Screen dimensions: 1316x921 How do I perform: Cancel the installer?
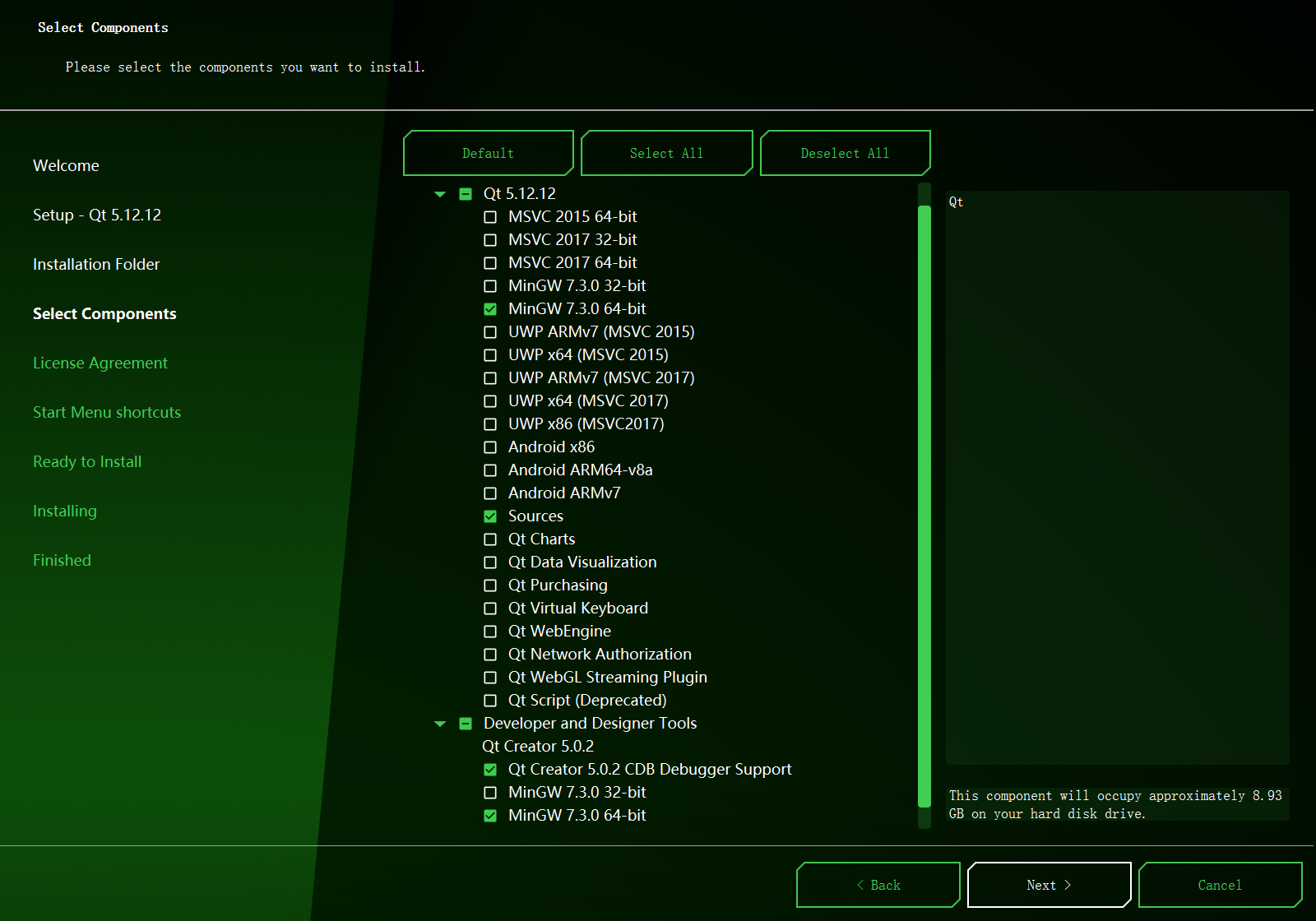click(x=1220, y=885)
